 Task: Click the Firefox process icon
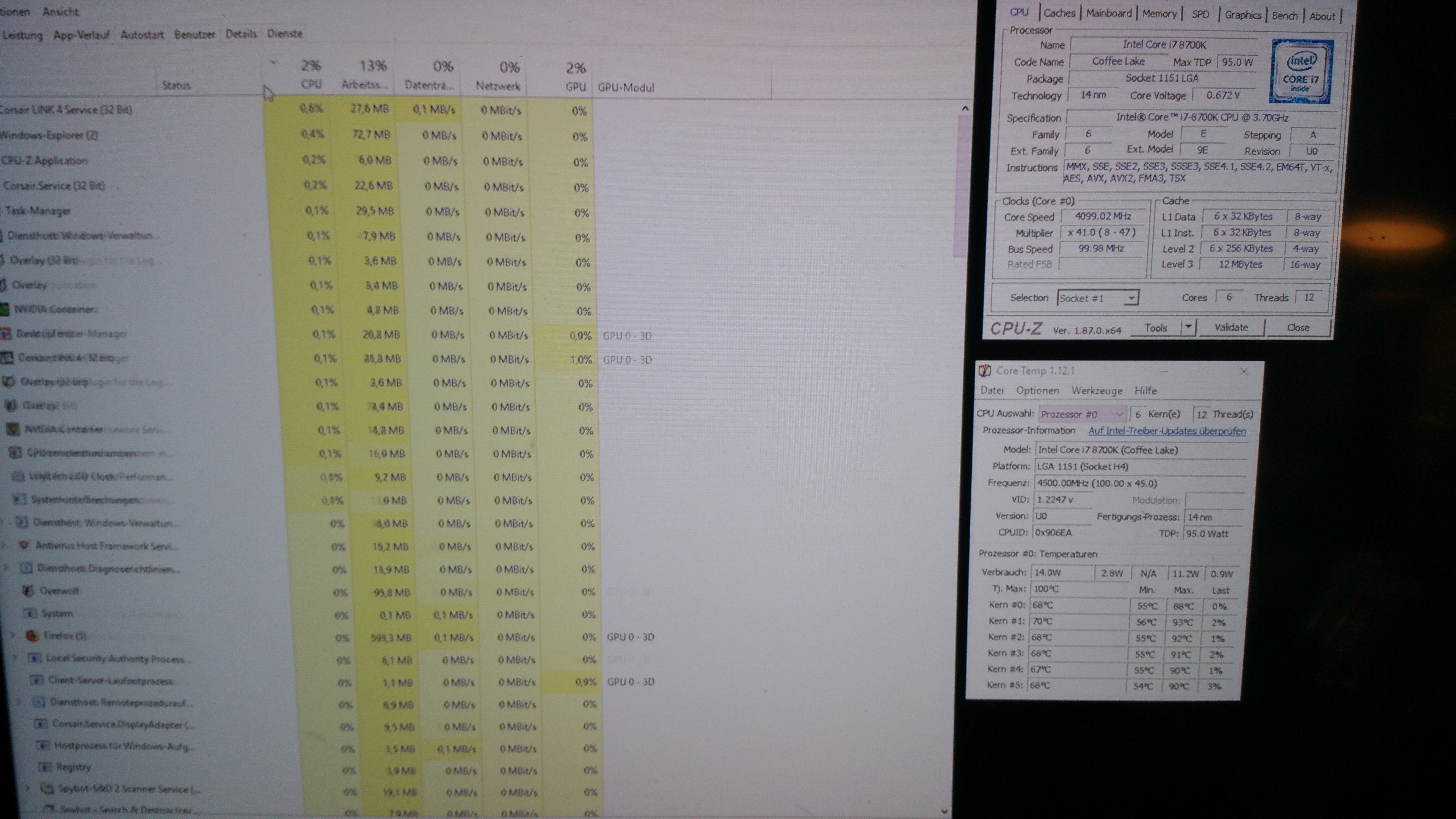pyautogui.click(x=32, y=636)
